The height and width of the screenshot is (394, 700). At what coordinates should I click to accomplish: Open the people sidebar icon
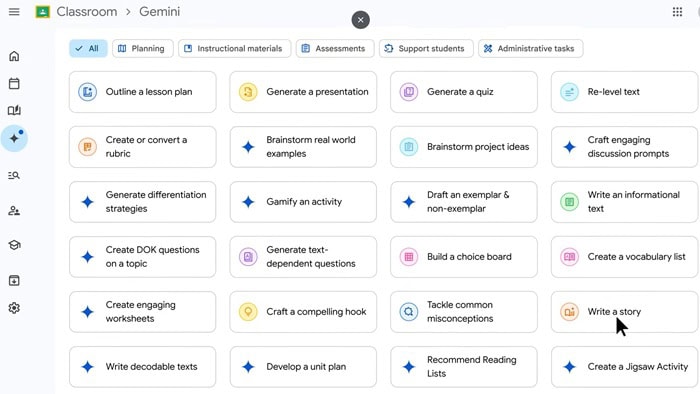coord(14,211)
